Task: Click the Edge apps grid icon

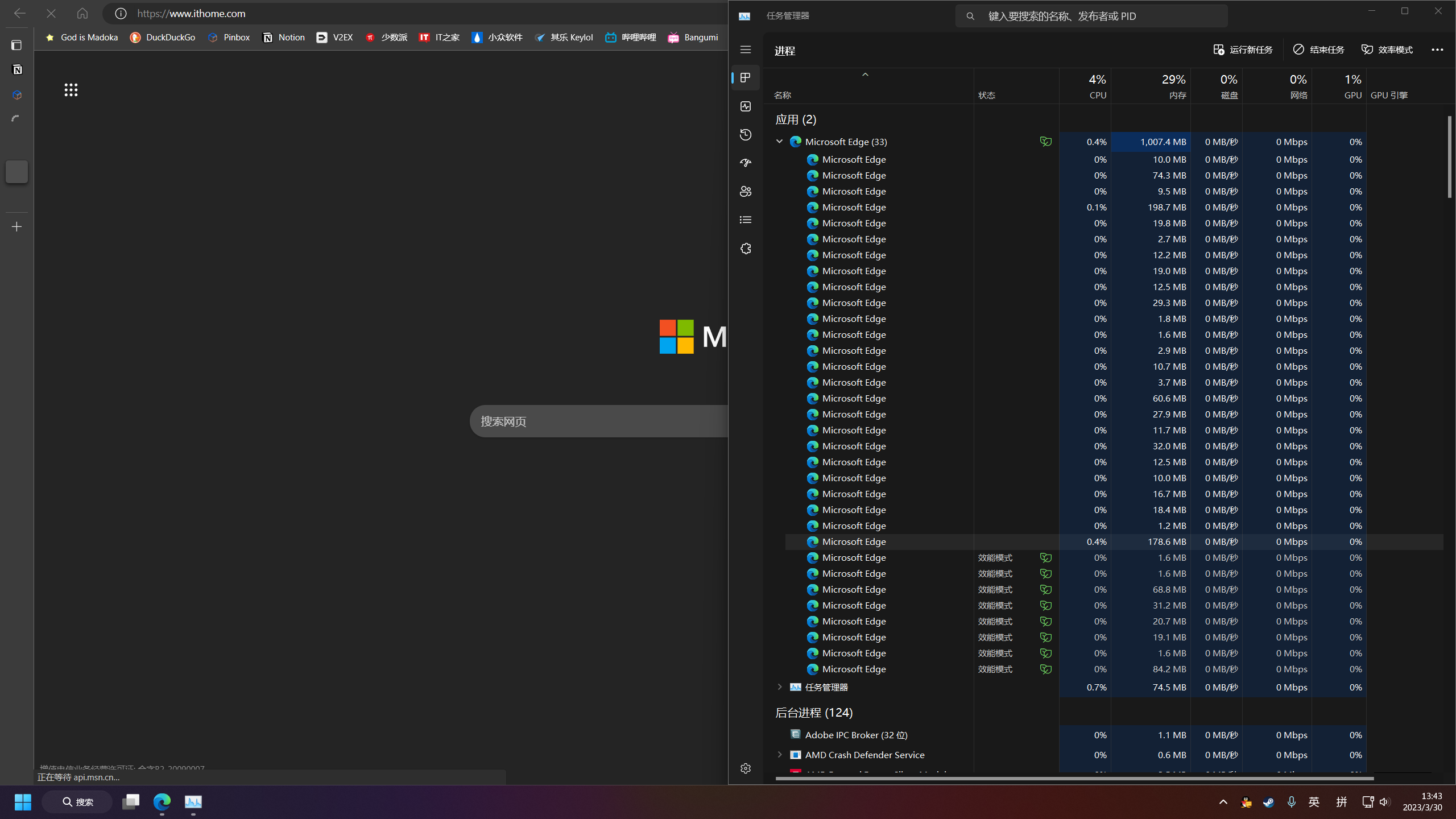Action: 71,90
